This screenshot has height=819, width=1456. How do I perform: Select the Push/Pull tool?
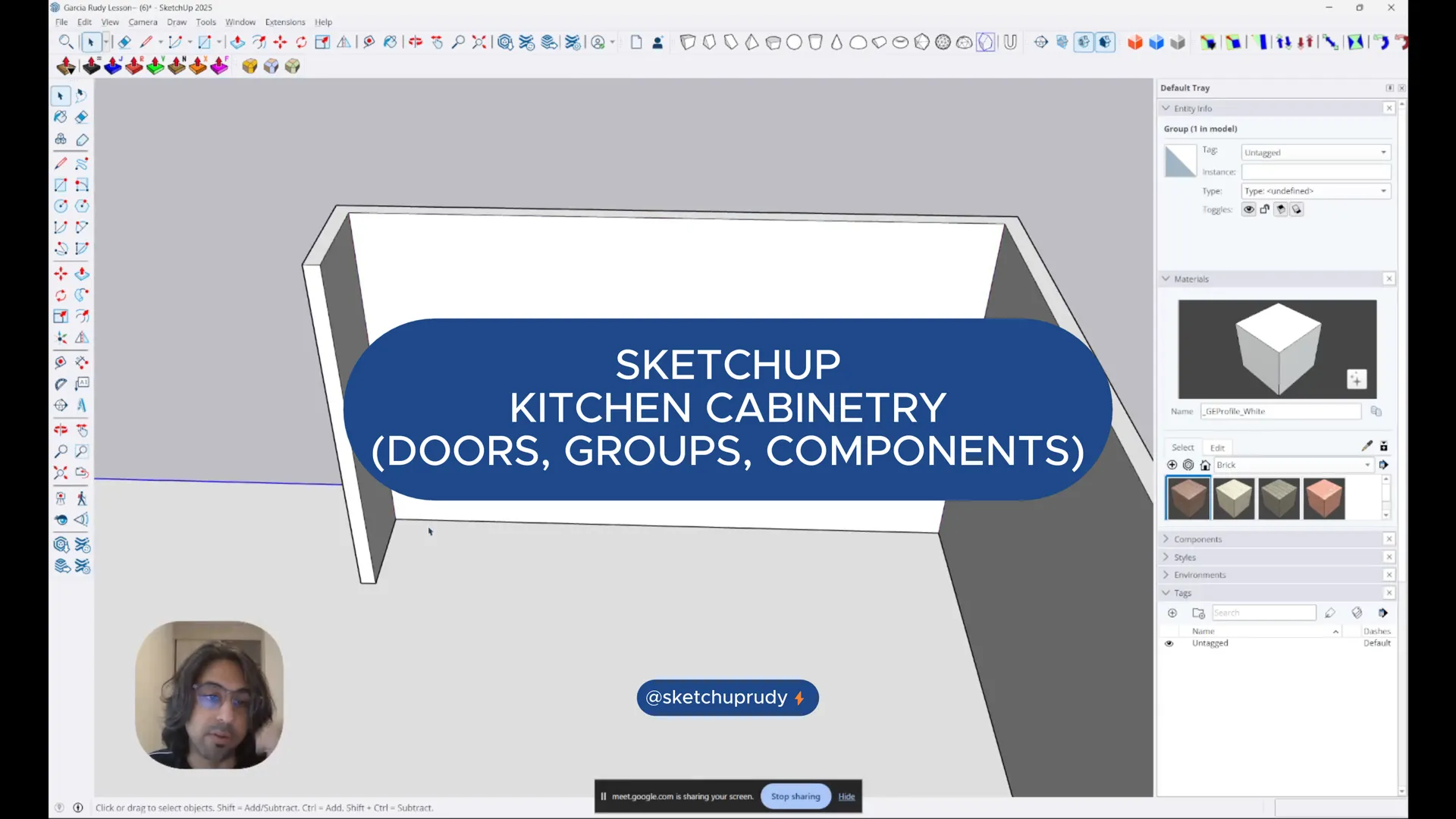(x=82, y=274)
